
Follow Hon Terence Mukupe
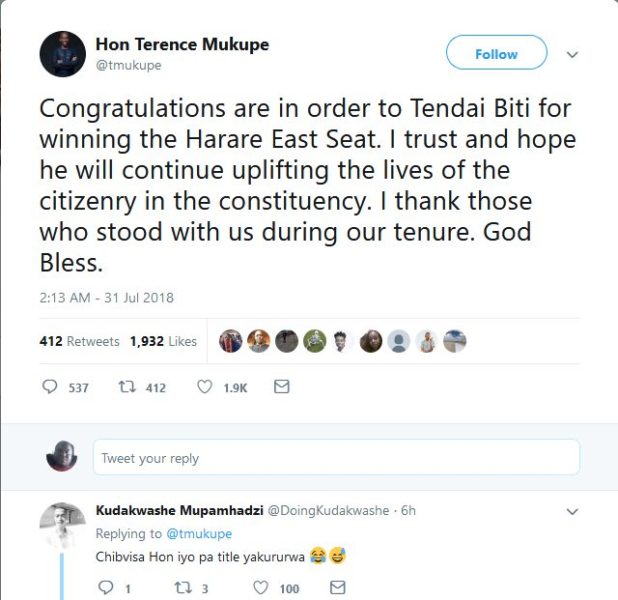[x=496, y=54]
